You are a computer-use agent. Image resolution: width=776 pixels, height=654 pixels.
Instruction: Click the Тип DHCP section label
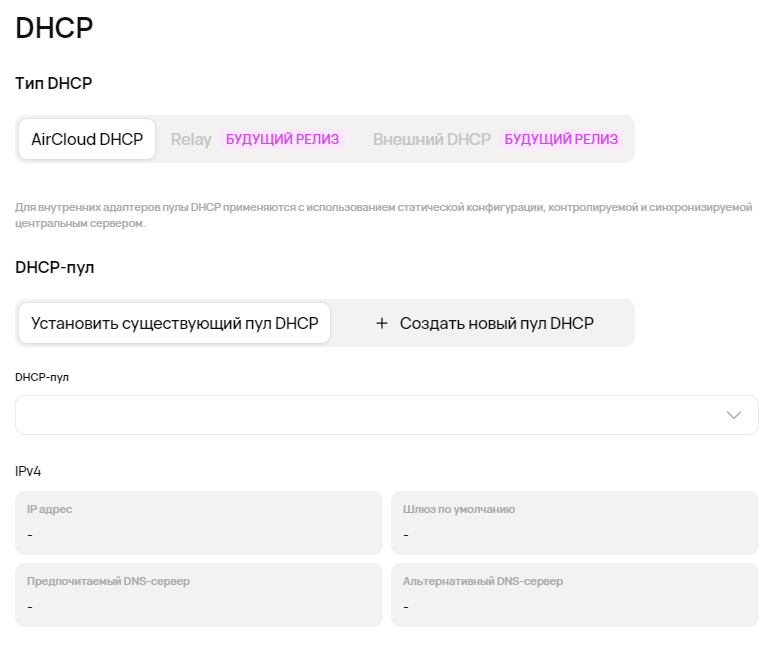click(x=54, y=84)
